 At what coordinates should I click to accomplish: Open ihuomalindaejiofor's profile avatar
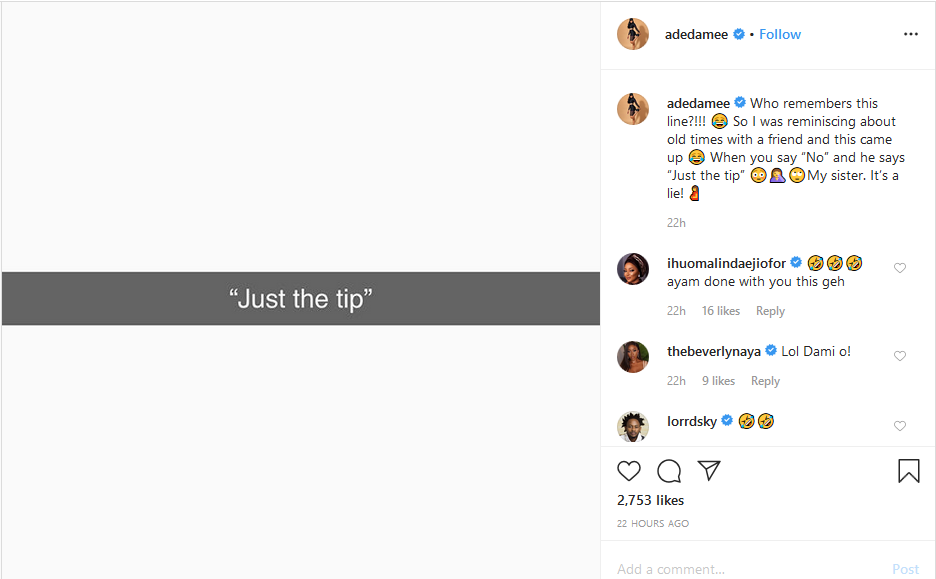(x=633, y=268)
